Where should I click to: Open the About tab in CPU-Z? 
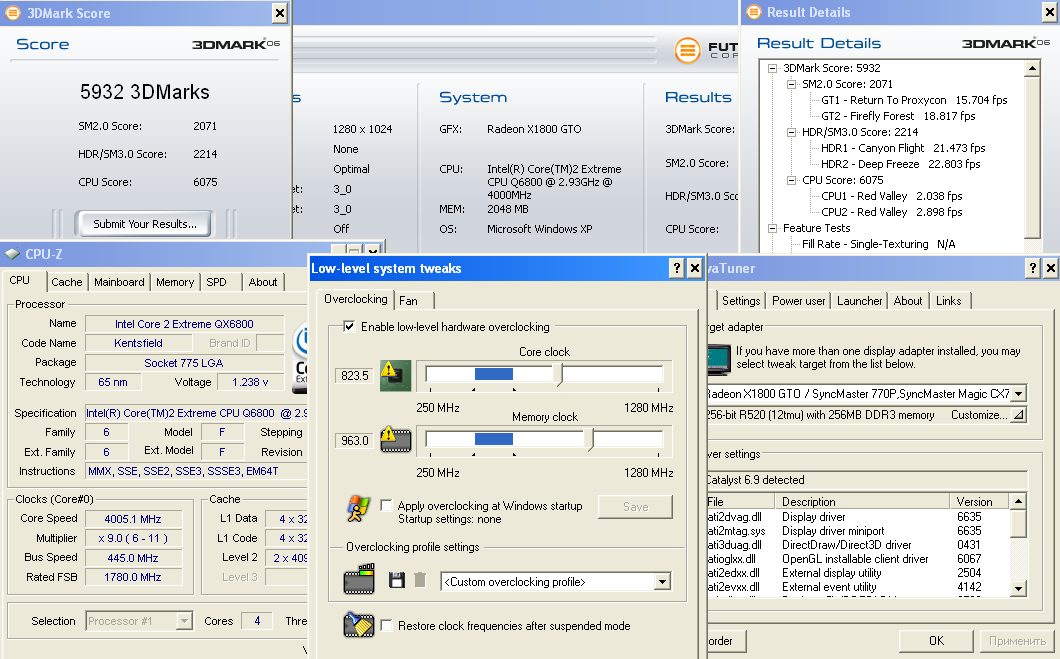point(263,282)
